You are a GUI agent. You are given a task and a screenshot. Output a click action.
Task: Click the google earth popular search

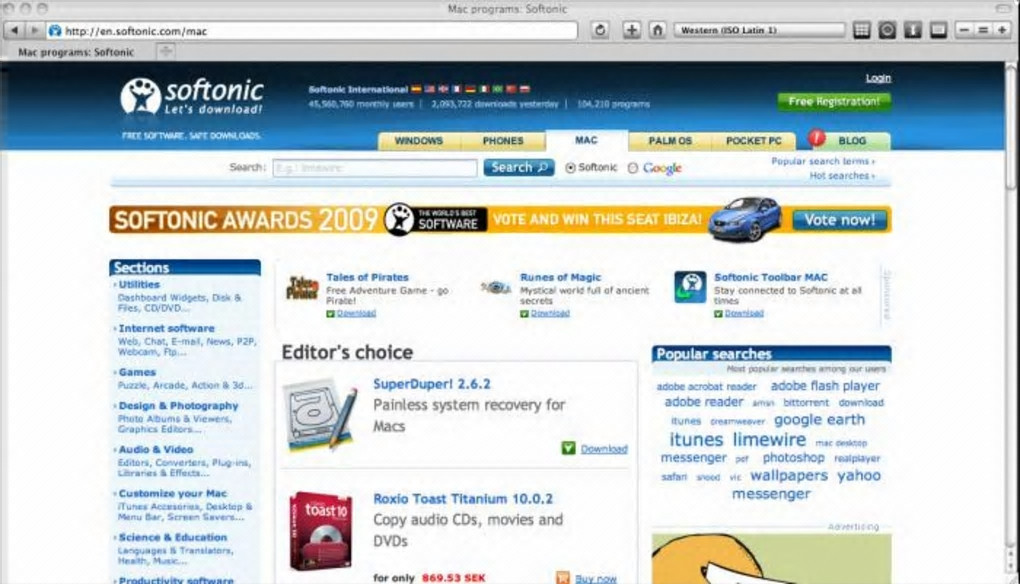(x=819, y=419)
